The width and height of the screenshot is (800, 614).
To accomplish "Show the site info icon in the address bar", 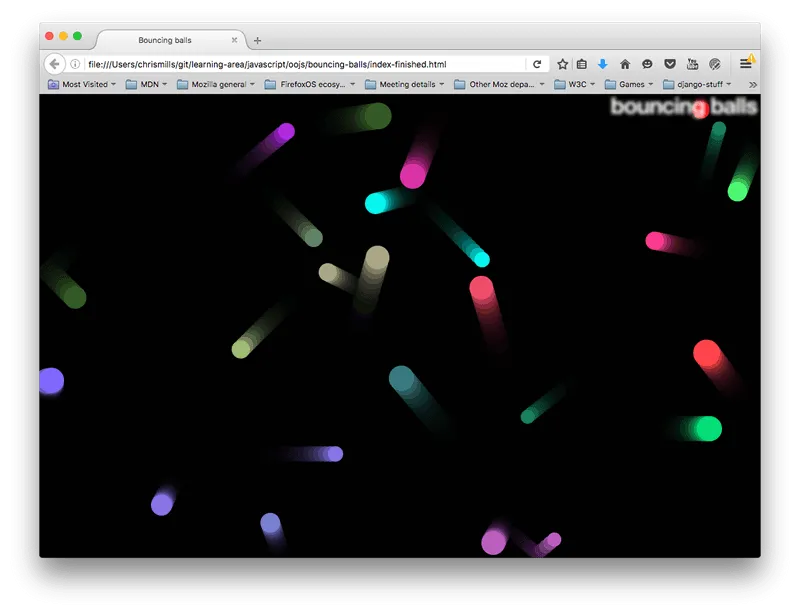I will coord(75,64).
